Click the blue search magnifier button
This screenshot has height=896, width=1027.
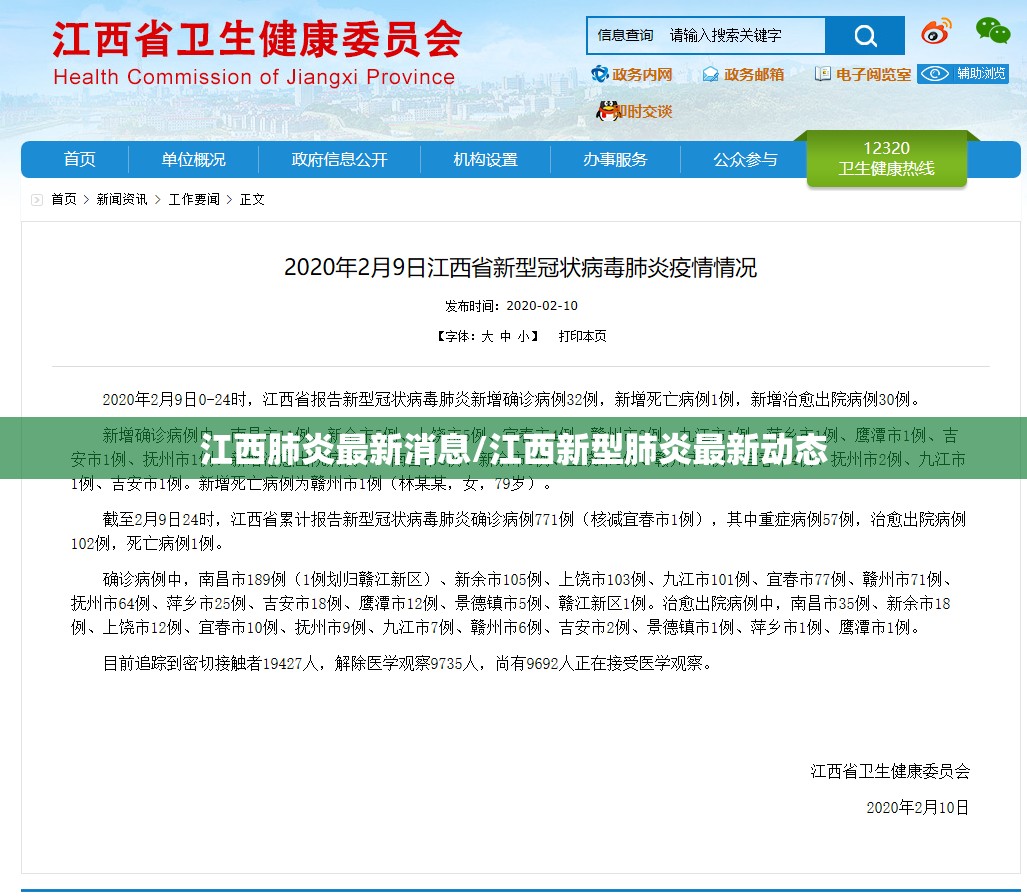tap(865, 35)
